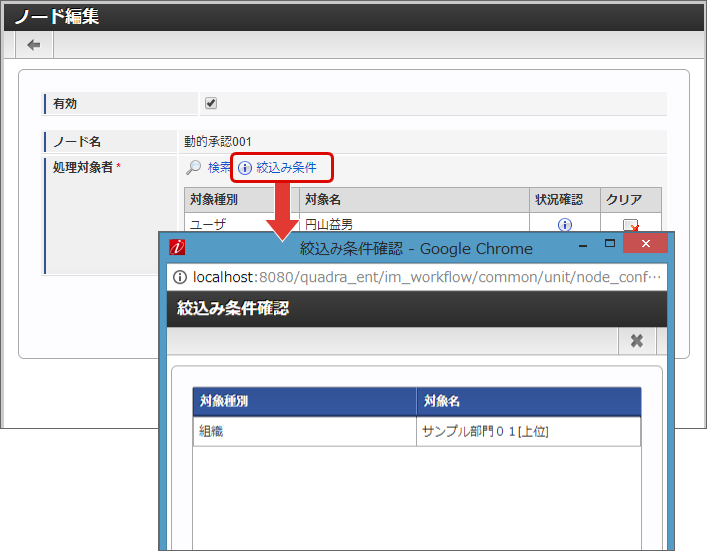Close the 絞込み条件確認 Chrome window
The height and width of the screenshot is (551, 707).
646,243
